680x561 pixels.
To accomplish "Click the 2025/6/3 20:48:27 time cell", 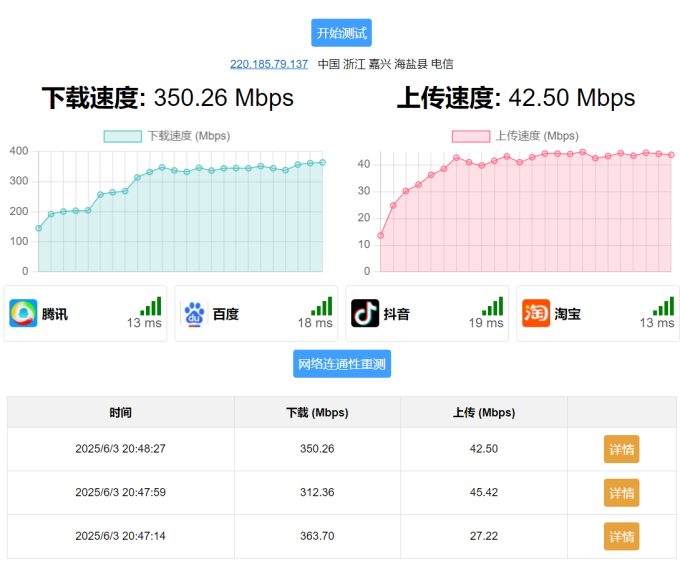I will (121, 449).
